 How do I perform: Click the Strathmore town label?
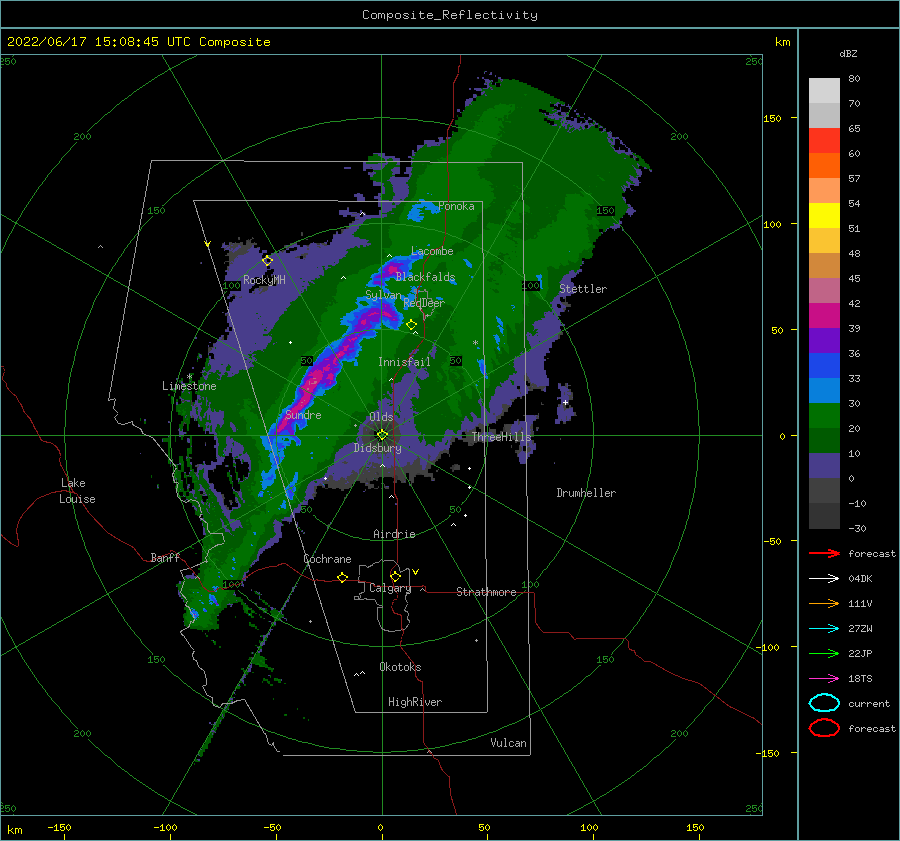[x=486, y=592]
